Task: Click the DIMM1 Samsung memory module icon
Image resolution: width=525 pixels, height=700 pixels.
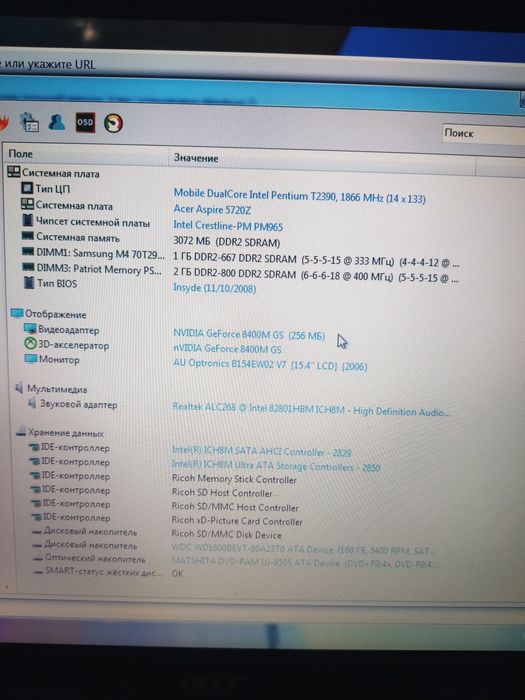Action: (x=28, y=252)
